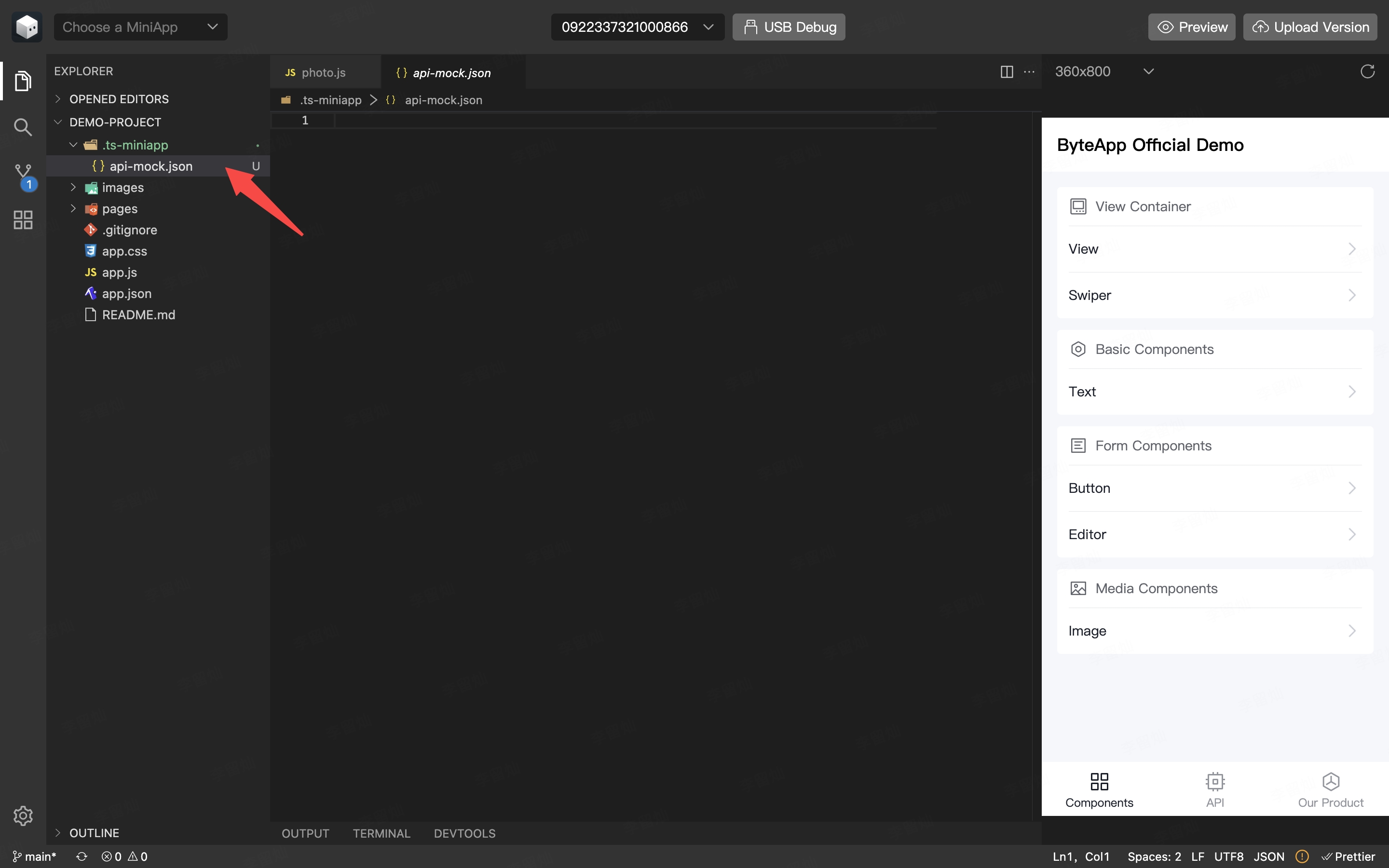Click the Preview button
The image size is (1389, 868).
1192,27
